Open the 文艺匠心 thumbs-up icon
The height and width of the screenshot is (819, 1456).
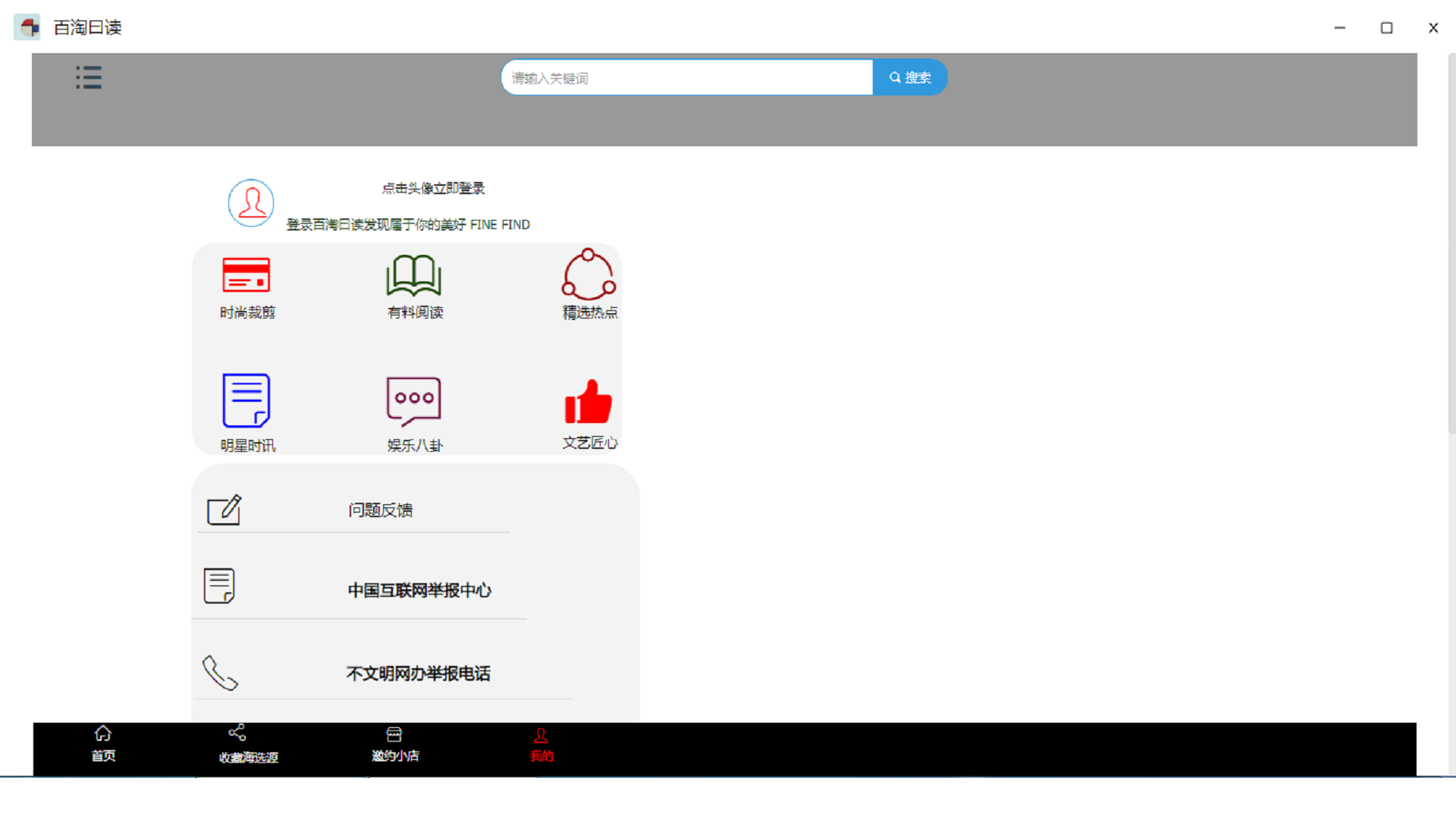(588, 401)
